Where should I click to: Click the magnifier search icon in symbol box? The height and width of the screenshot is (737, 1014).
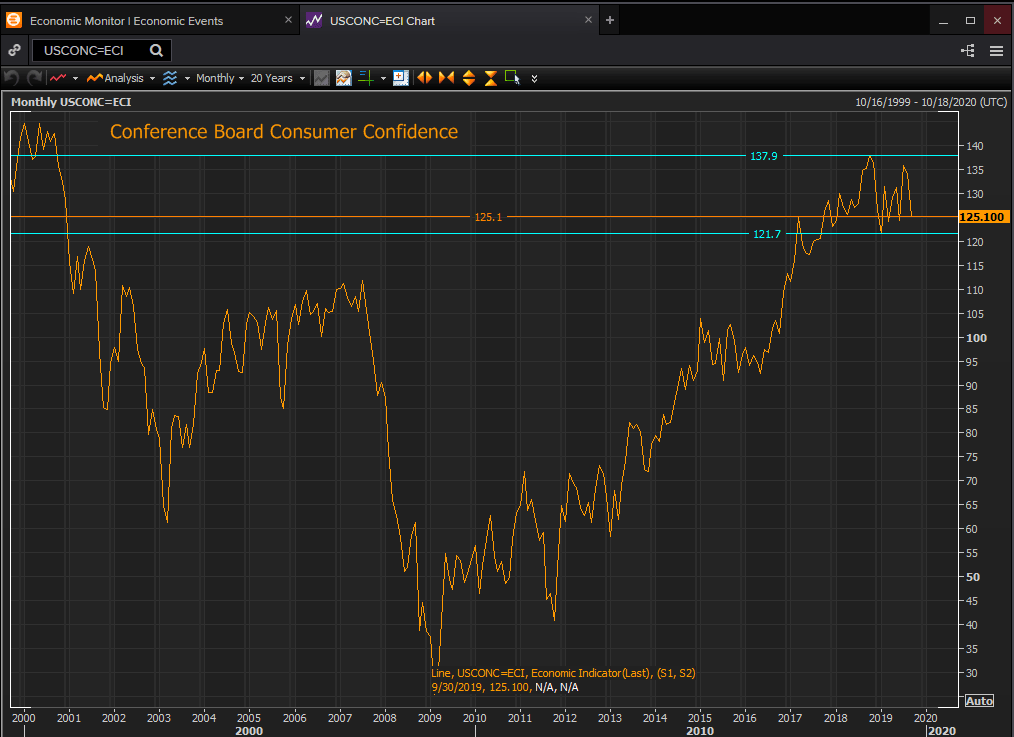click(x=157, y=50)
